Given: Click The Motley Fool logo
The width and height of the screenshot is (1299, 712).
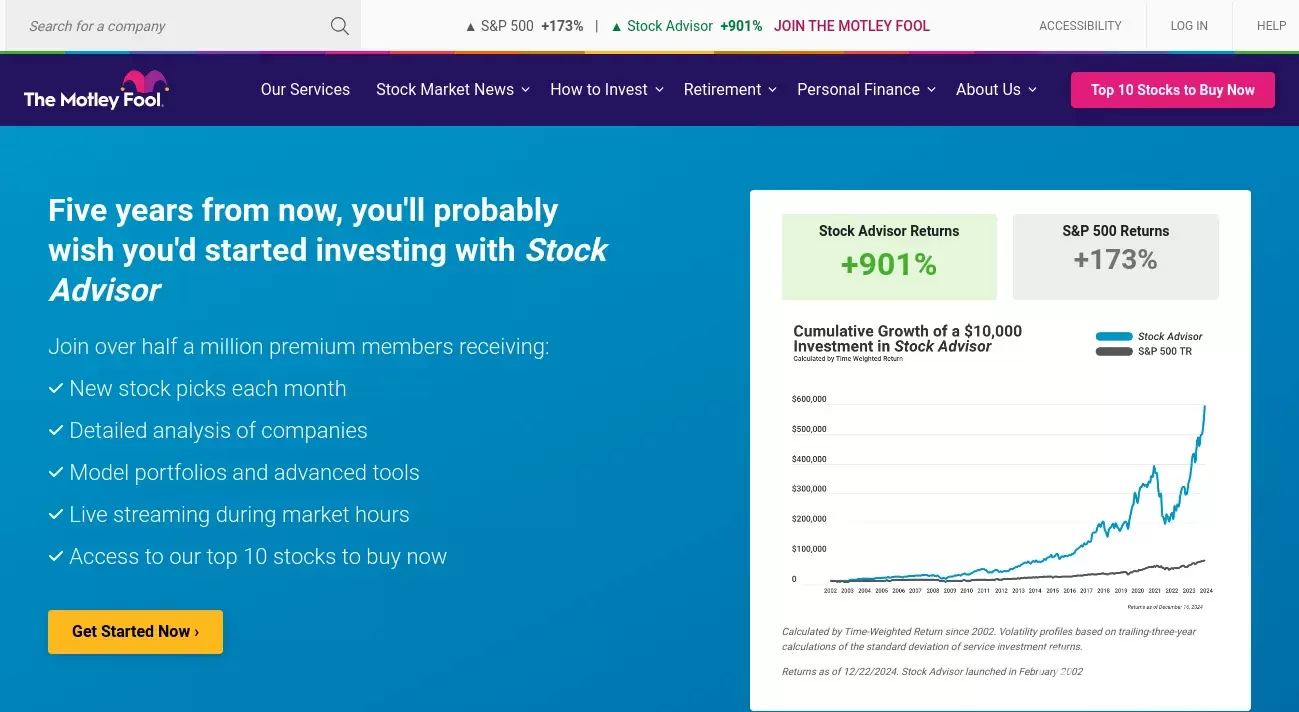Looking at the screenshot, I should 95,90.
